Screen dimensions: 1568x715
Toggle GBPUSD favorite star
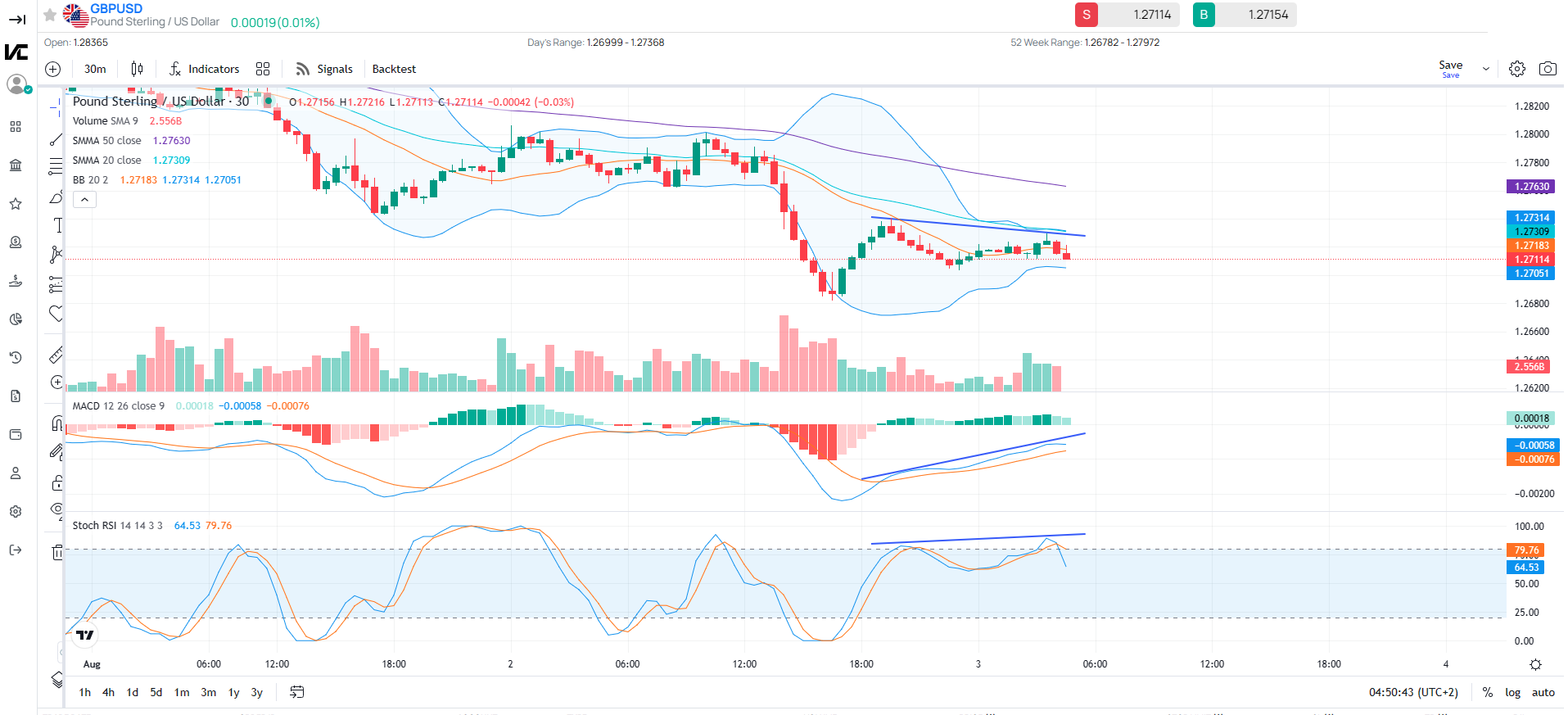coord(50,15)
